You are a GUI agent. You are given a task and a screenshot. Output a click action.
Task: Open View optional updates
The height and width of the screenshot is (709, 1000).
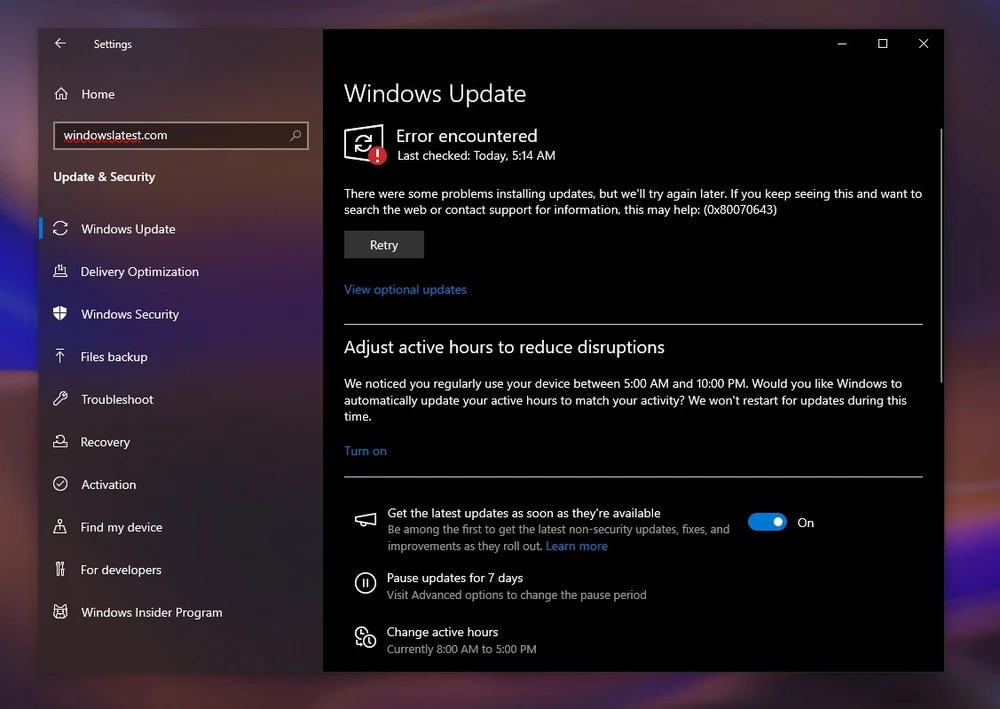pyautogui.click(x=405, y=289)
